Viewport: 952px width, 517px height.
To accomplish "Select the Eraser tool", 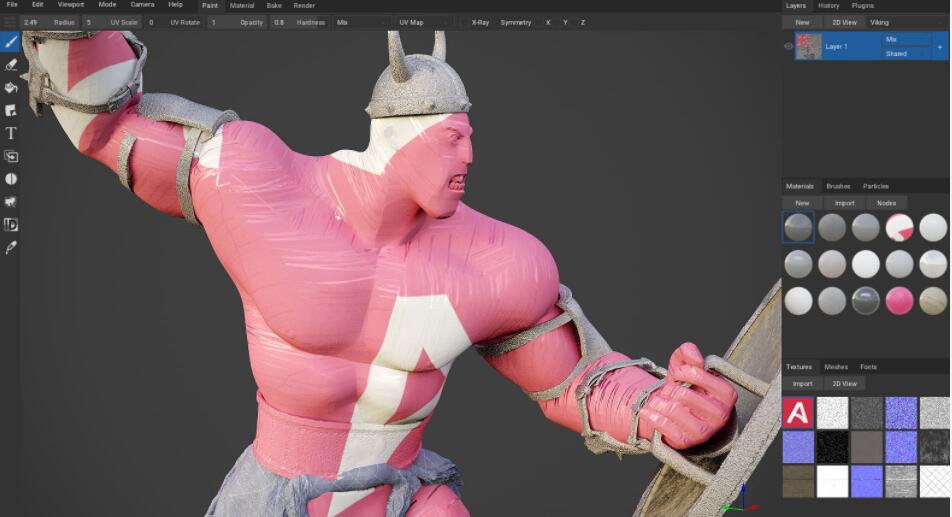I will [11, 65].
